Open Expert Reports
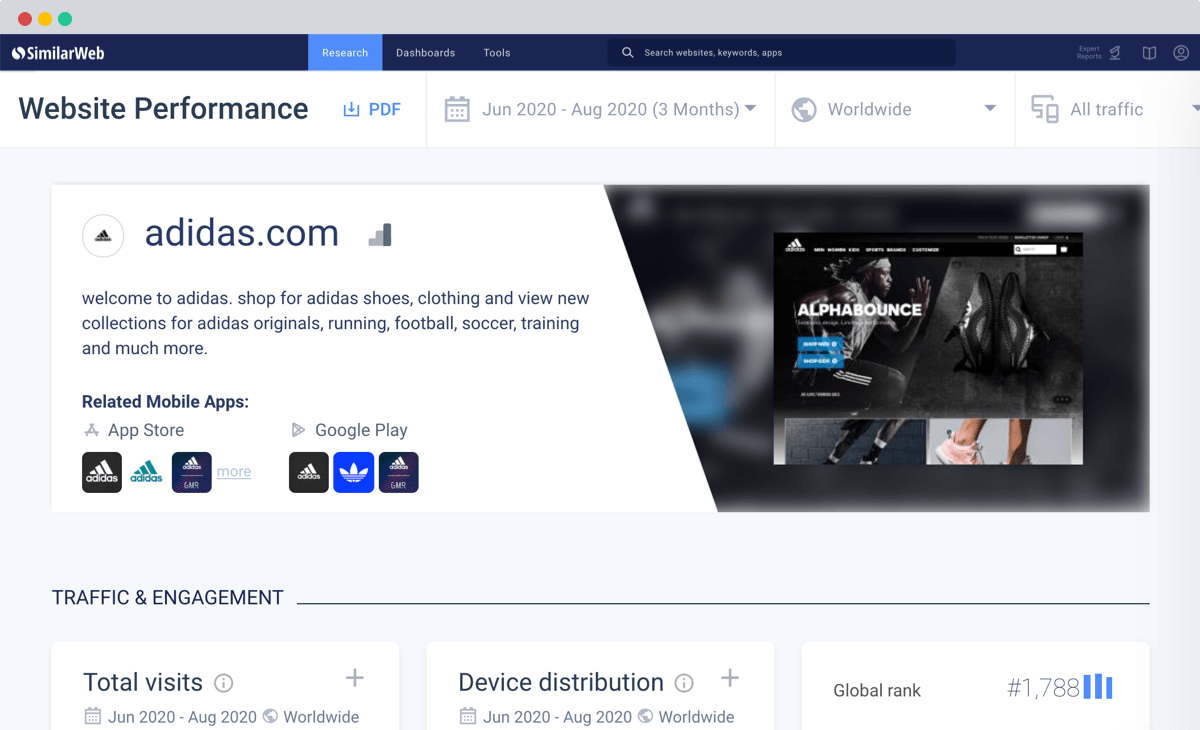This screenshot has width=1200, height=730. click(1098, 53)
